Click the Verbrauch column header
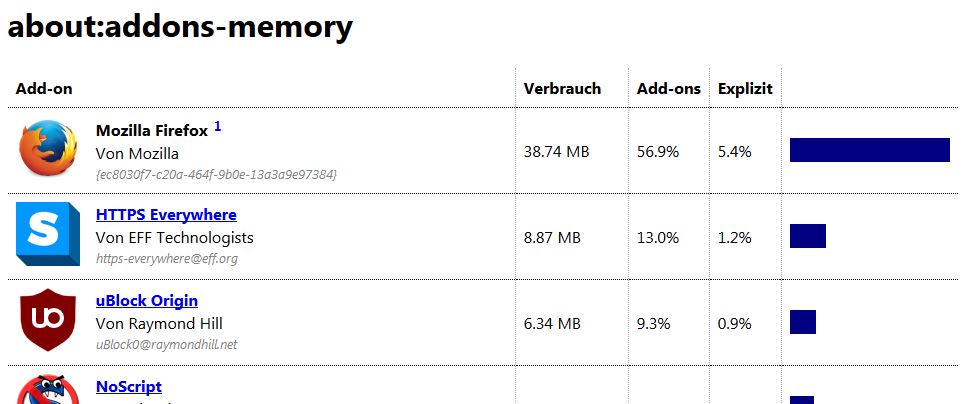Screen dimensions: 968x404 562,88
